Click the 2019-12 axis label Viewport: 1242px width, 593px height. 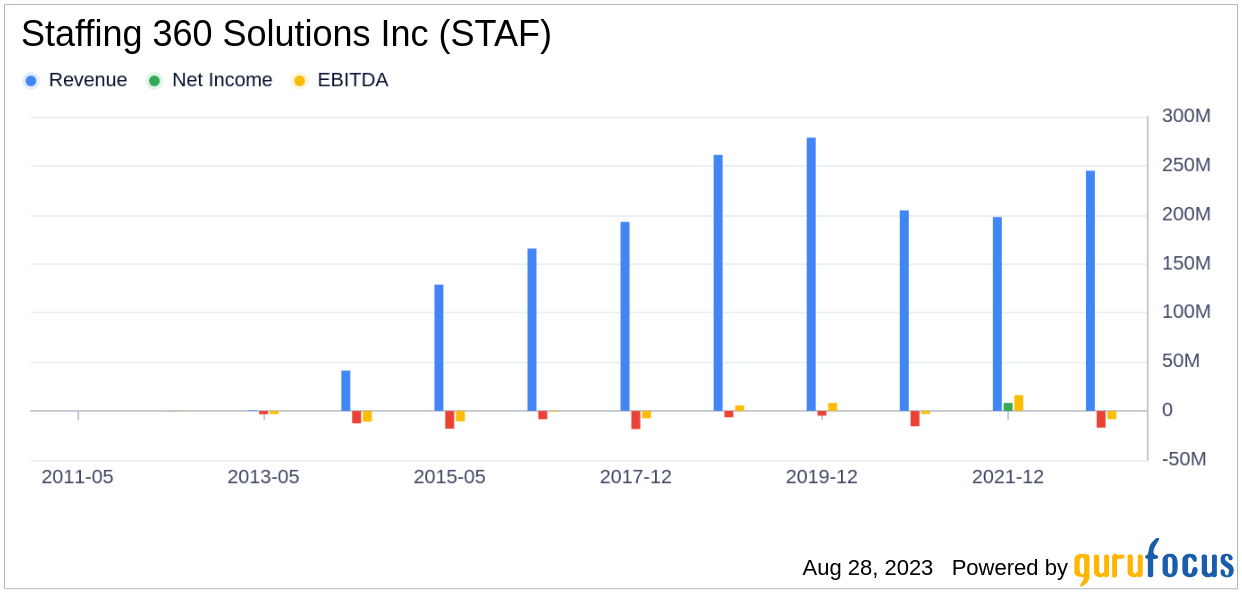(822, 478)
